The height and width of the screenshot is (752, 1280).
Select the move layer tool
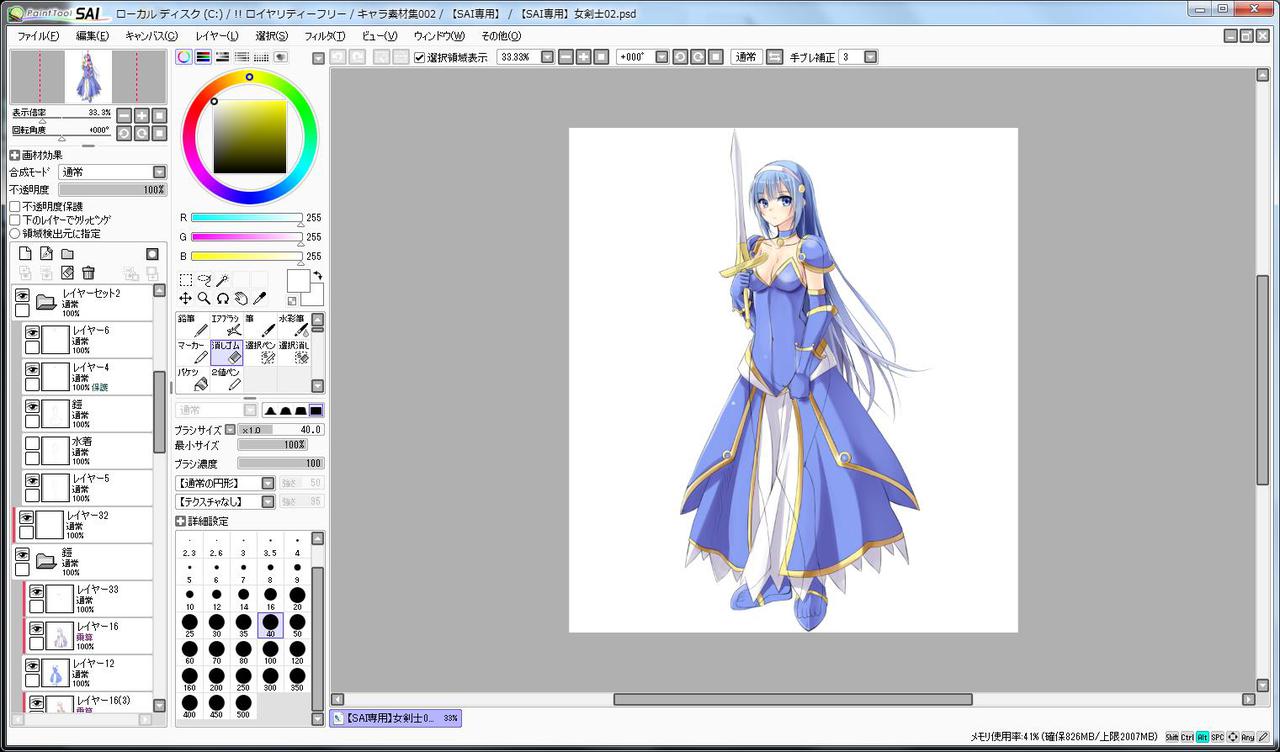(x=186, y=298)
